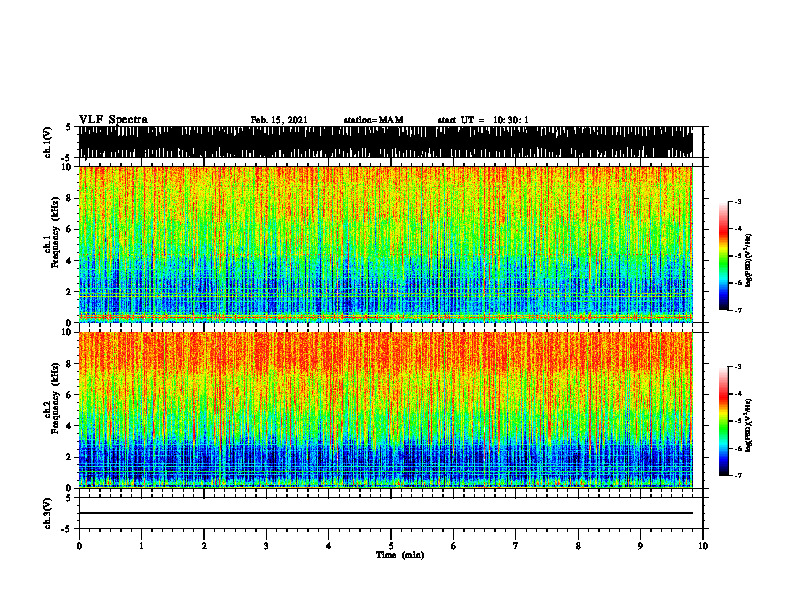
Task: Click the ch.1(V) waveform strip at top
Action: [x=385, y=142]
